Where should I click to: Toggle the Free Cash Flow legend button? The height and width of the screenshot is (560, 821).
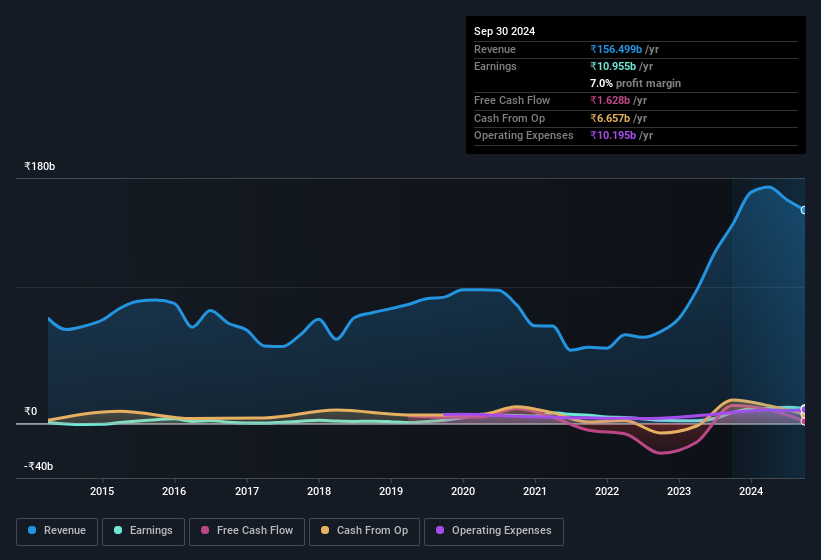pos(247,531)
